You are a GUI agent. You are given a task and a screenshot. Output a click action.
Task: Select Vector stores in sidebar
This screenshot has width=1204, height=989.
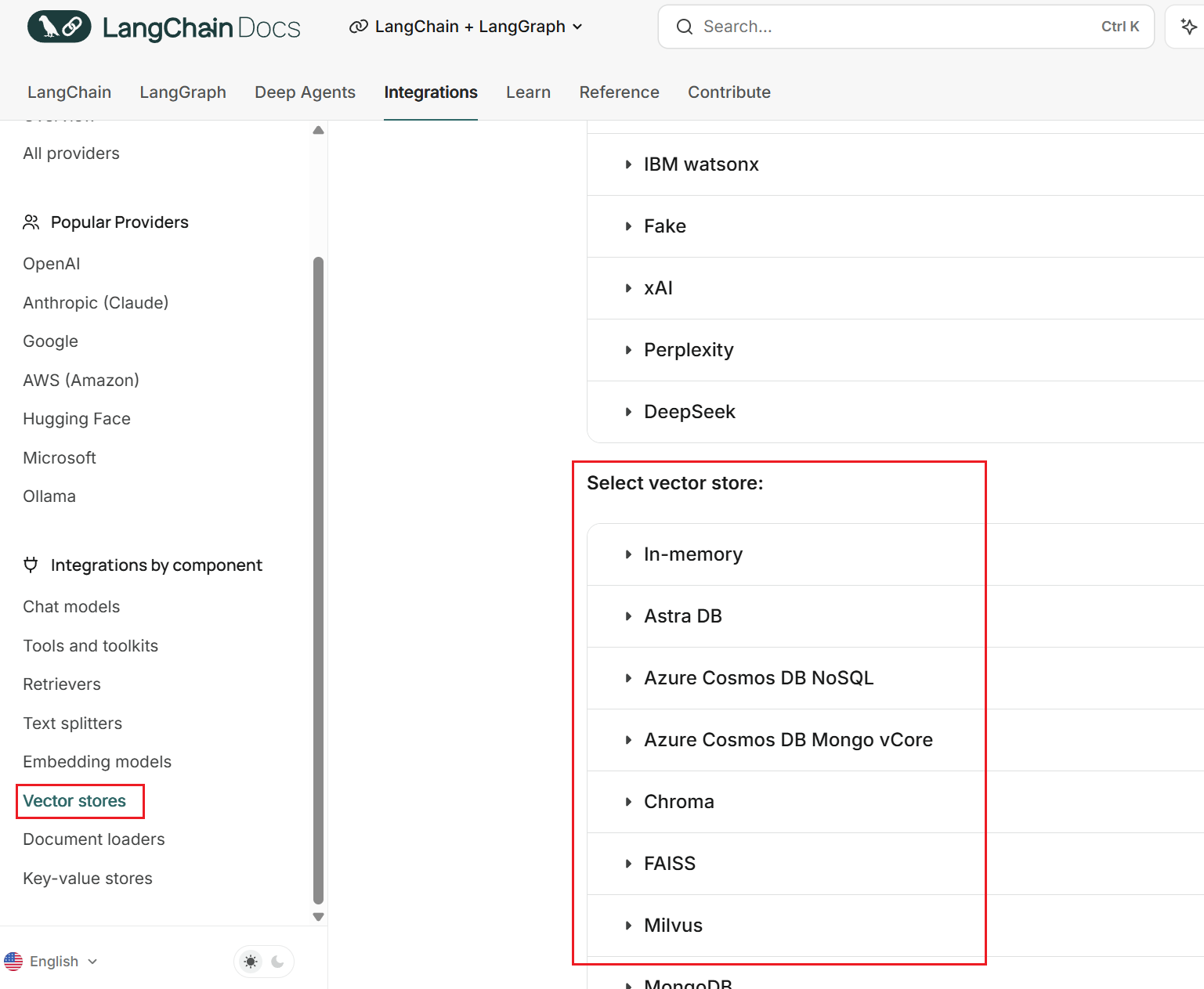coord(74,801)
